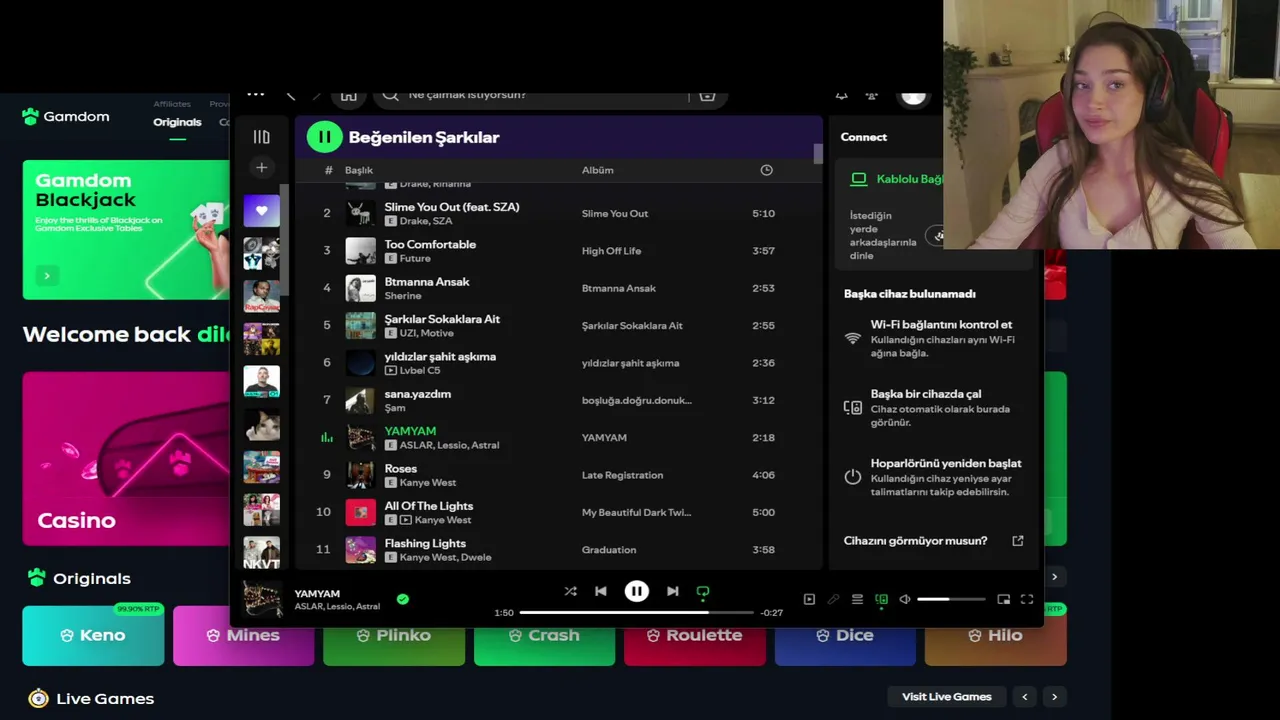Click the Wi-Fi icon in Connect panel
Viewport: 1280px width, 720px height.
853,338
